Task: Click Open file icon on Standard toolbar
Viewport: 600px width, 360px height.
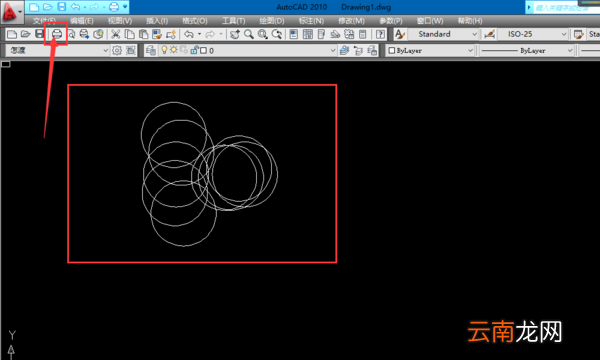Action: (25, 34)
